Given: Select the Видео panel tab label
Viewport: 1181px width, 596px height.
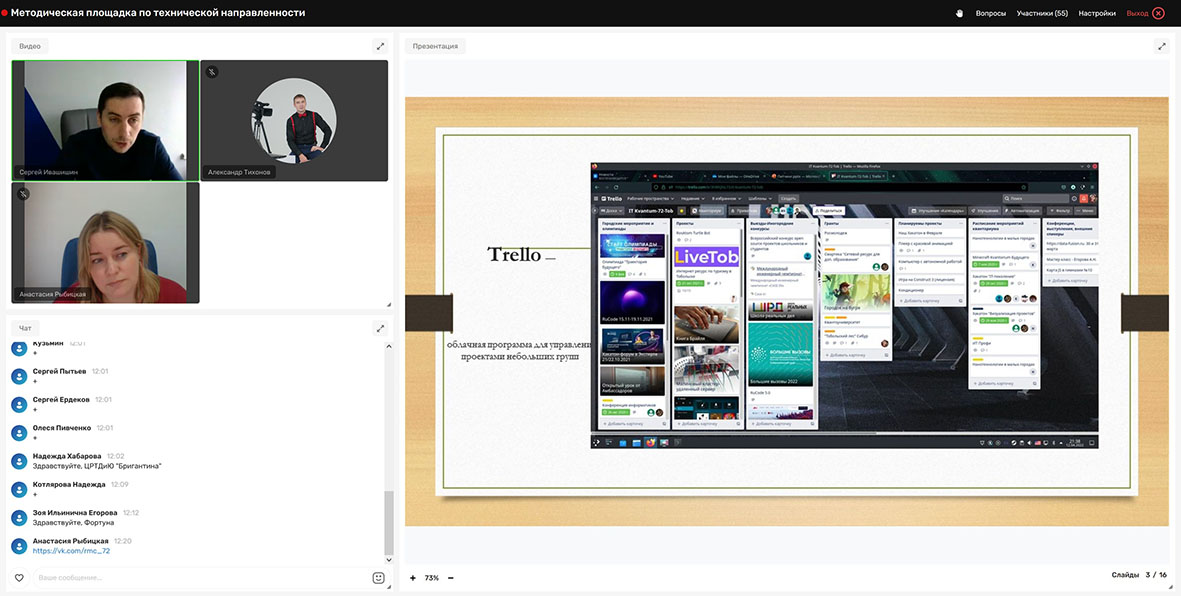Looking at the screenshot, I should [x=30, y=46].
